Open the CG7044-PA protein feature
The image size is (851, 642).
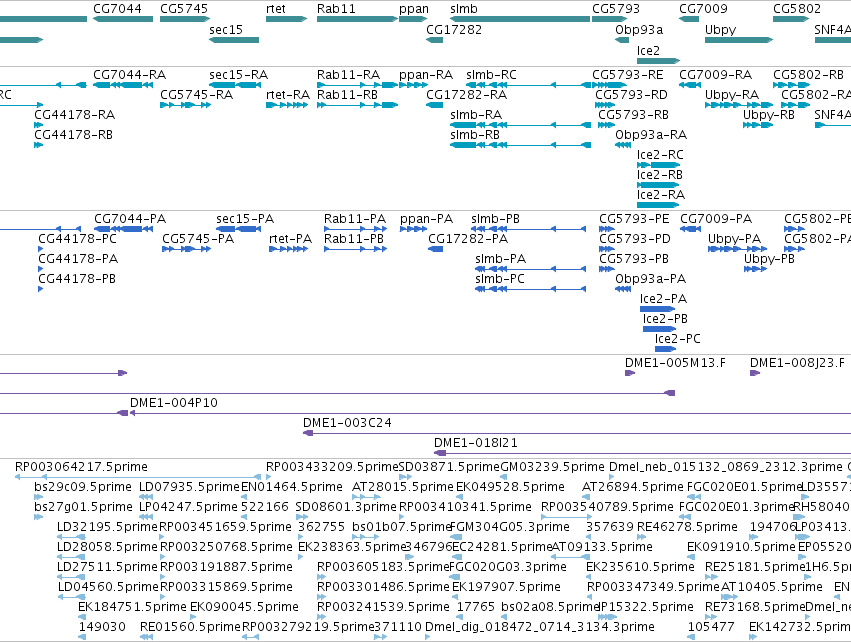[123, 229]
